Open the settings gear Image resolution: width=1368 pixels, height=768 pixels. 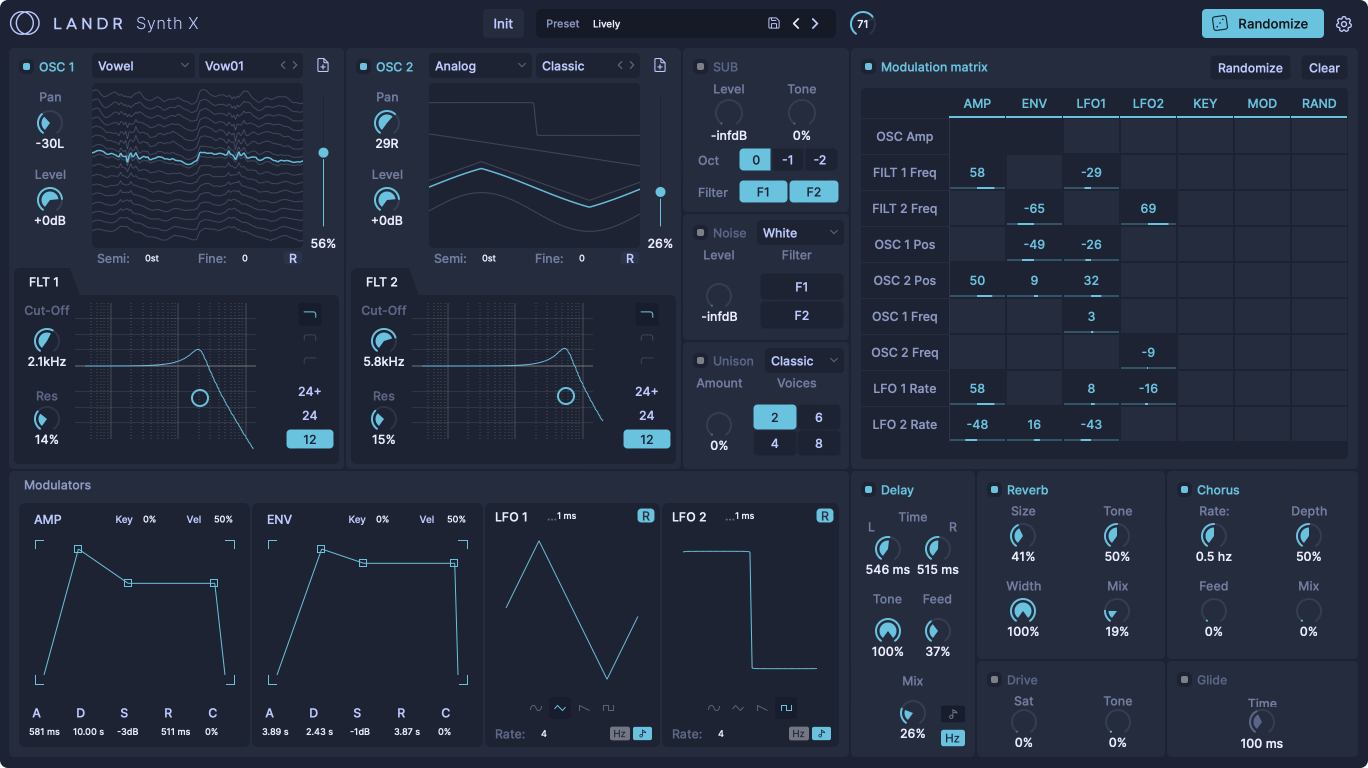(x=1344, y=23)
